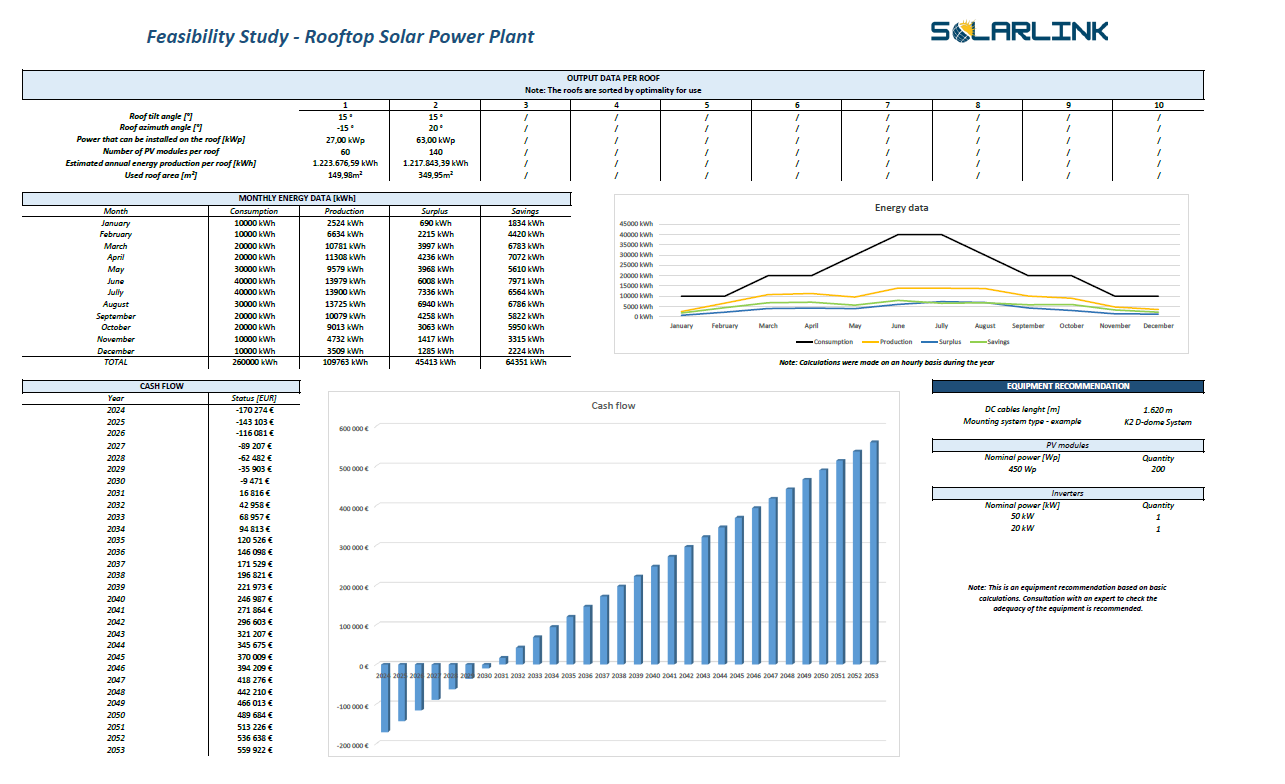This screenshot has width=1285, height=784.
Task: Click the "MONTHLY ENERGY DATA [kWh]" header
Action: point(297,198)
